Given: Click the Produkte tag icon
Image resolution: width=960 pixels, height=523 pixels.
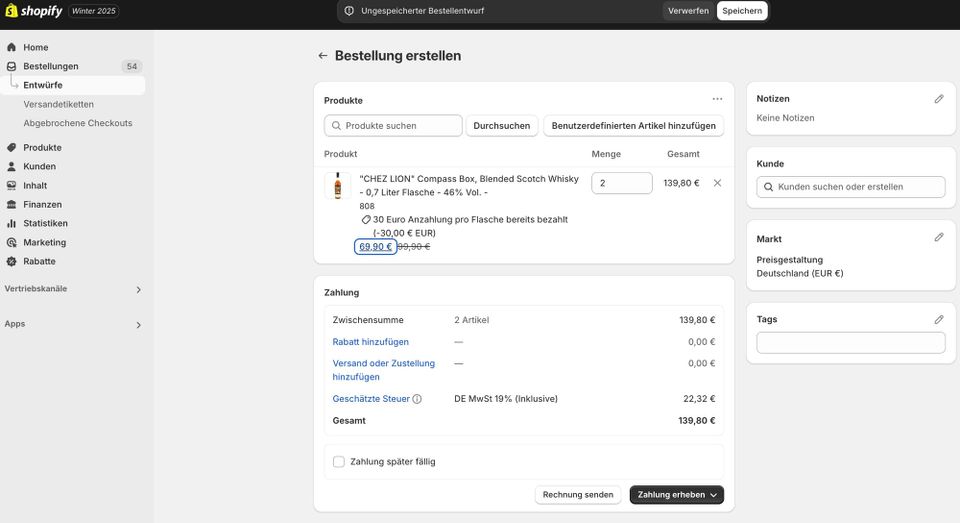Looking at the screenshot, I should tap(11, 148).
